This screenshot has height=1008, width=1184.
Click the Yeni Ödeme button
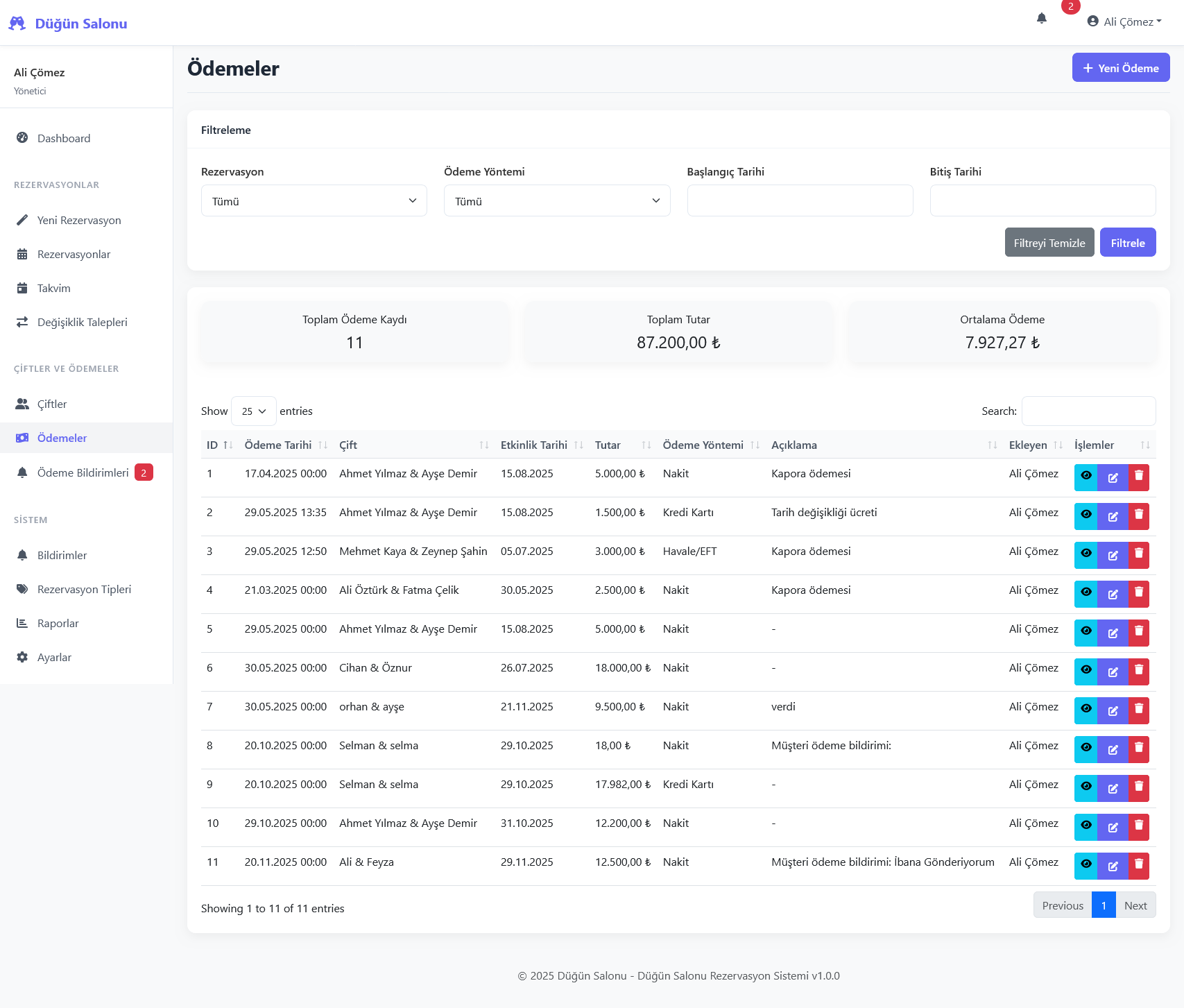pyautogui.click(x=1120, y=68)
